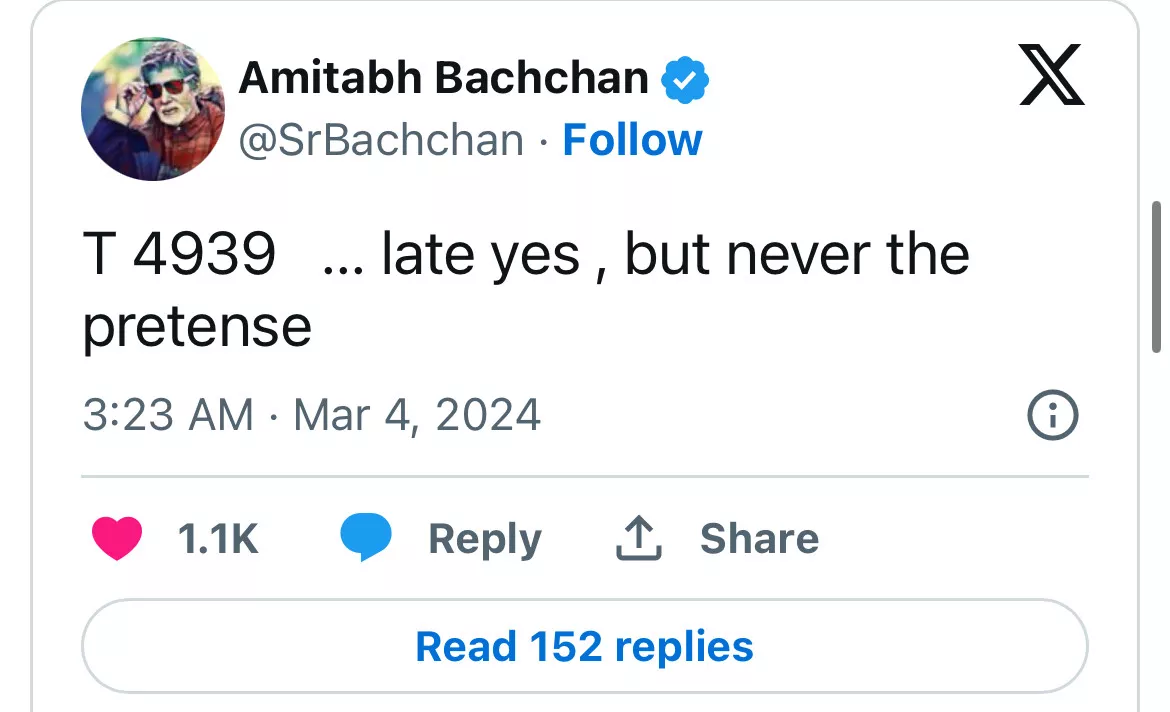Open Read 152 replies
This screenshot has height=712, width=1170.
pyautogui.click(x=584, y=646)
